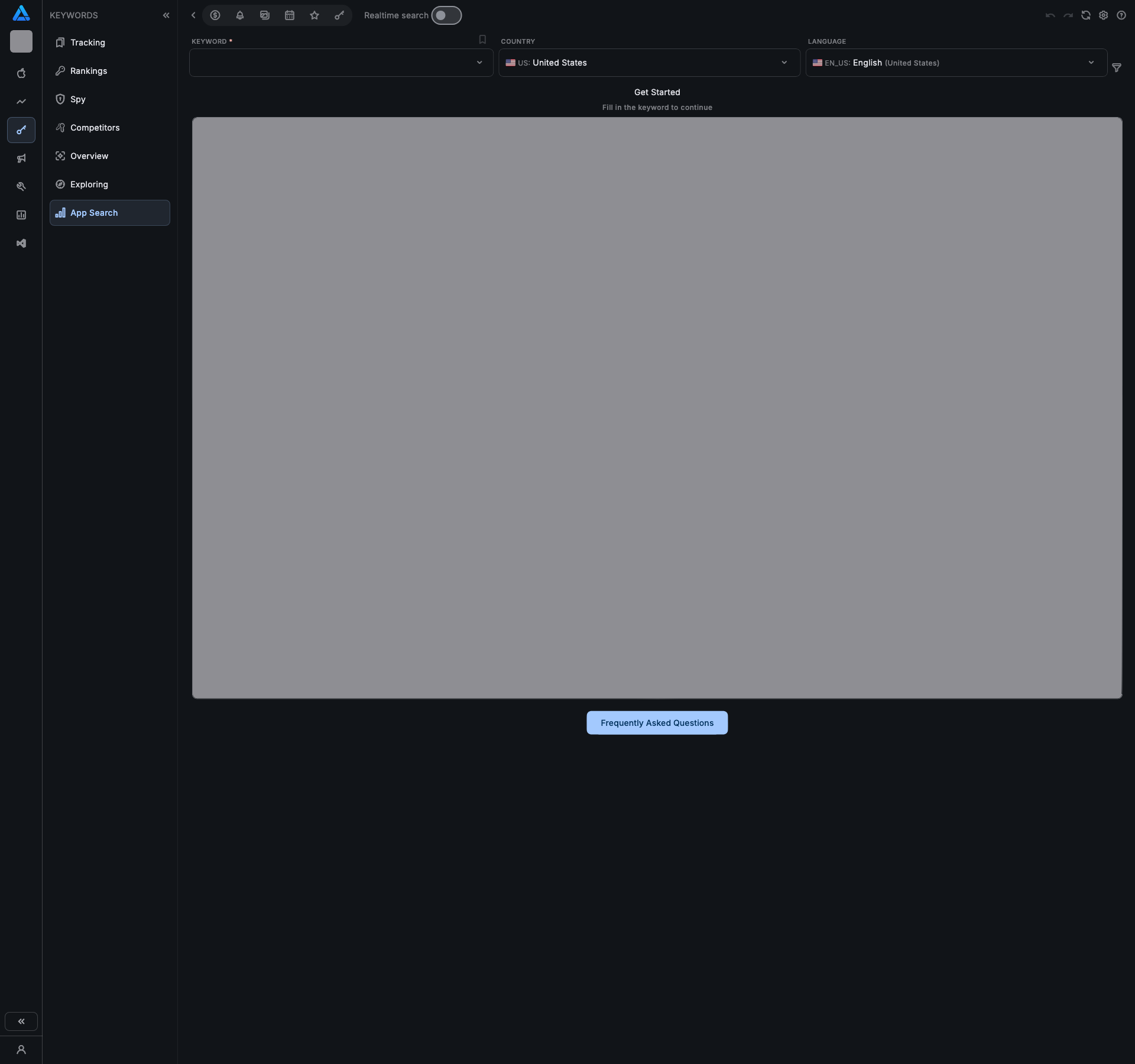Toggle the Realtime search switch

[x=446, y=15]
